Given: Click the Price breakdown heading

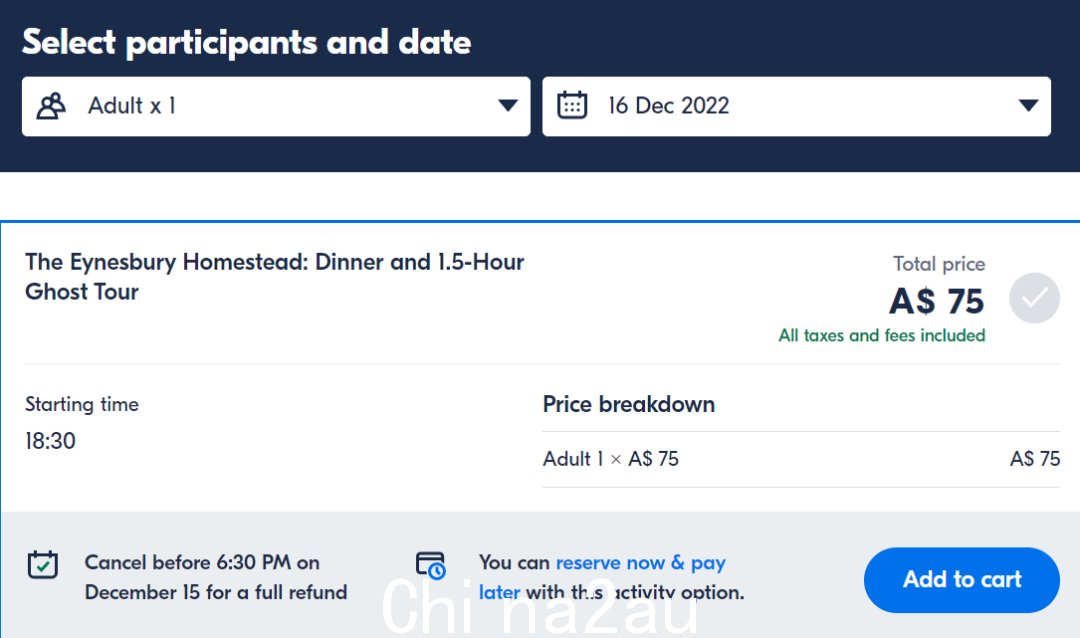Looking at the screenshot, I should point(629,404).
